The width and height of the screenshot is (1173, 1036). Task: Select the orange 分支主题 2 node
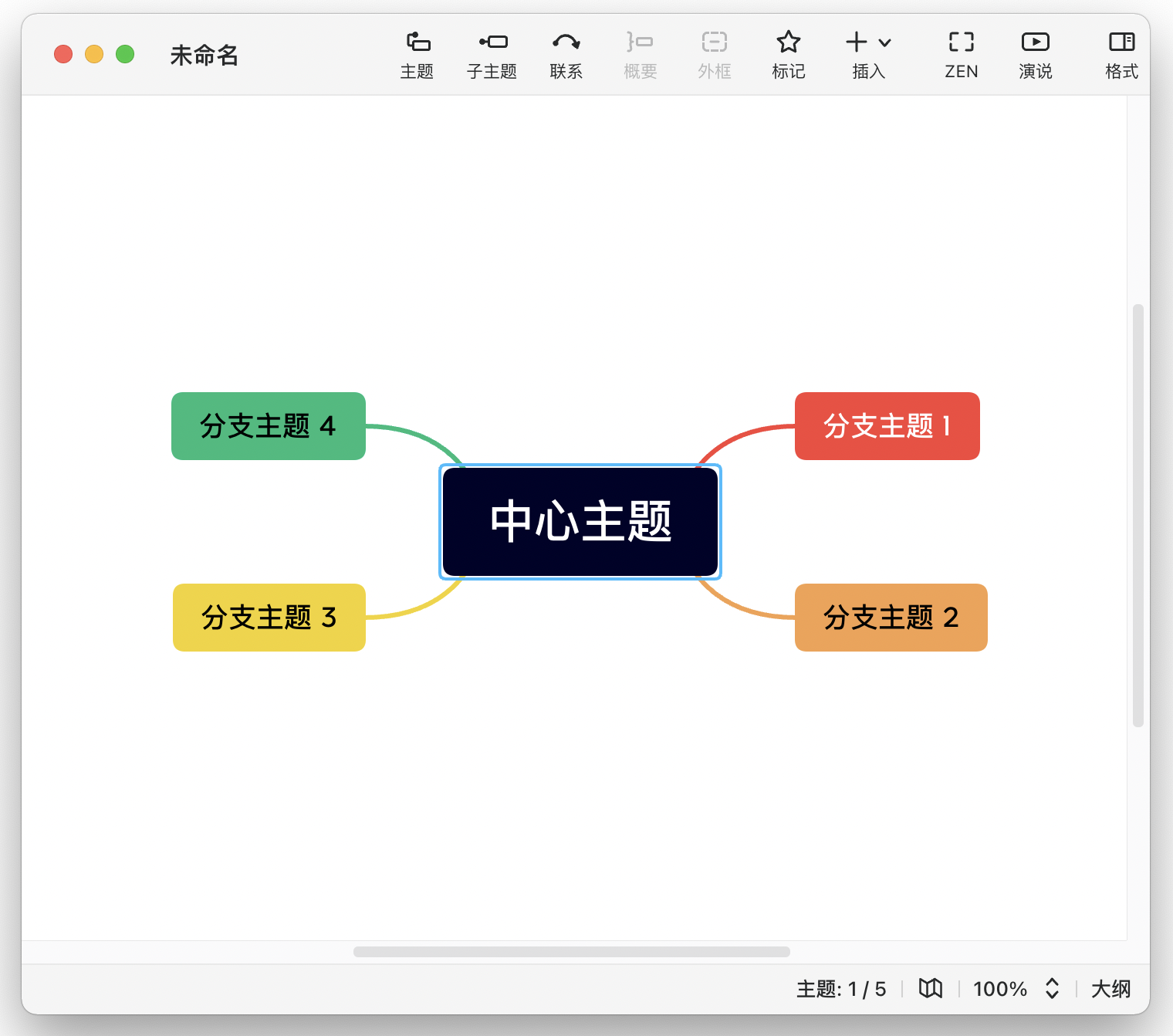pyautogui.click(x=891, y=618)
